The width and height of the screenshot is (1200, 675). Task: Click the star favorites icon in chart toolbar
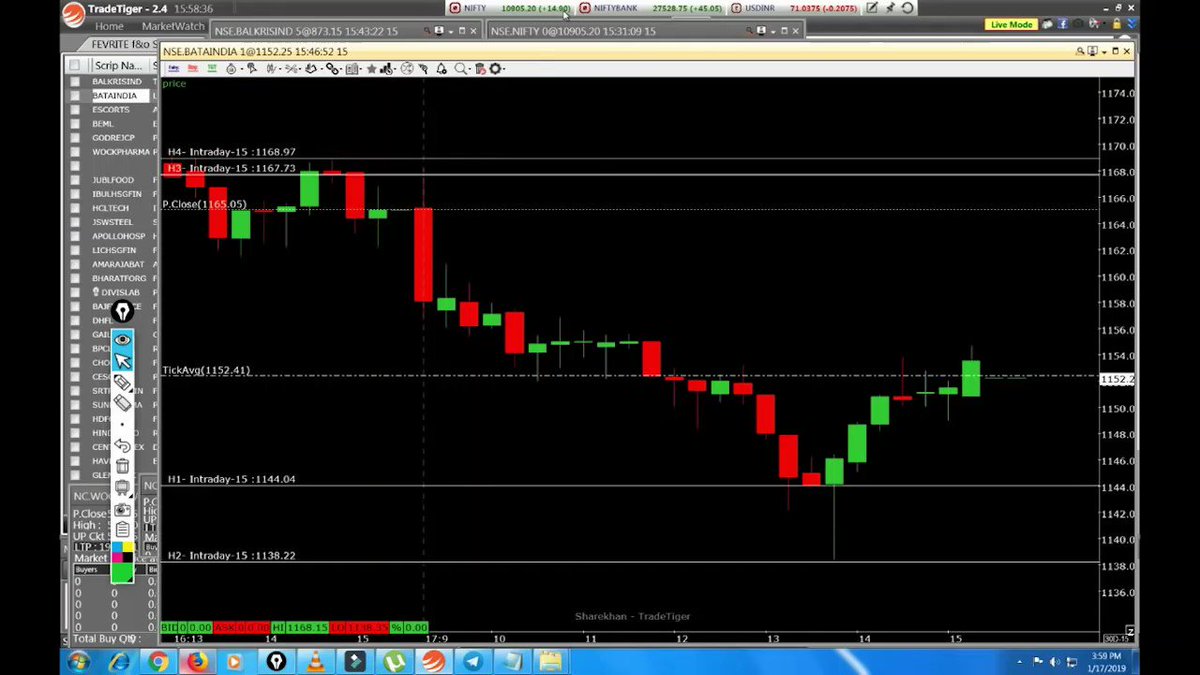tap(371, 69)
